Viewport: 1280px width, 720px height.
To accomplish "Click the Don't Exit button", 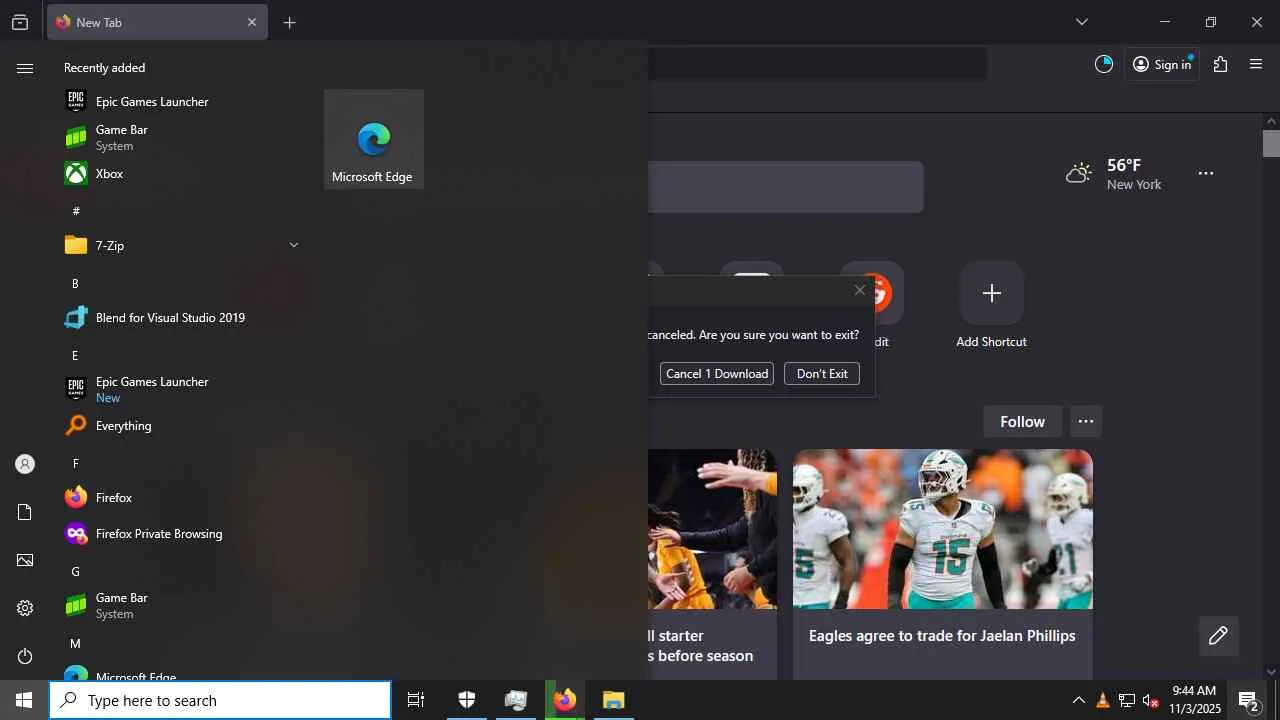I will 822,373.
